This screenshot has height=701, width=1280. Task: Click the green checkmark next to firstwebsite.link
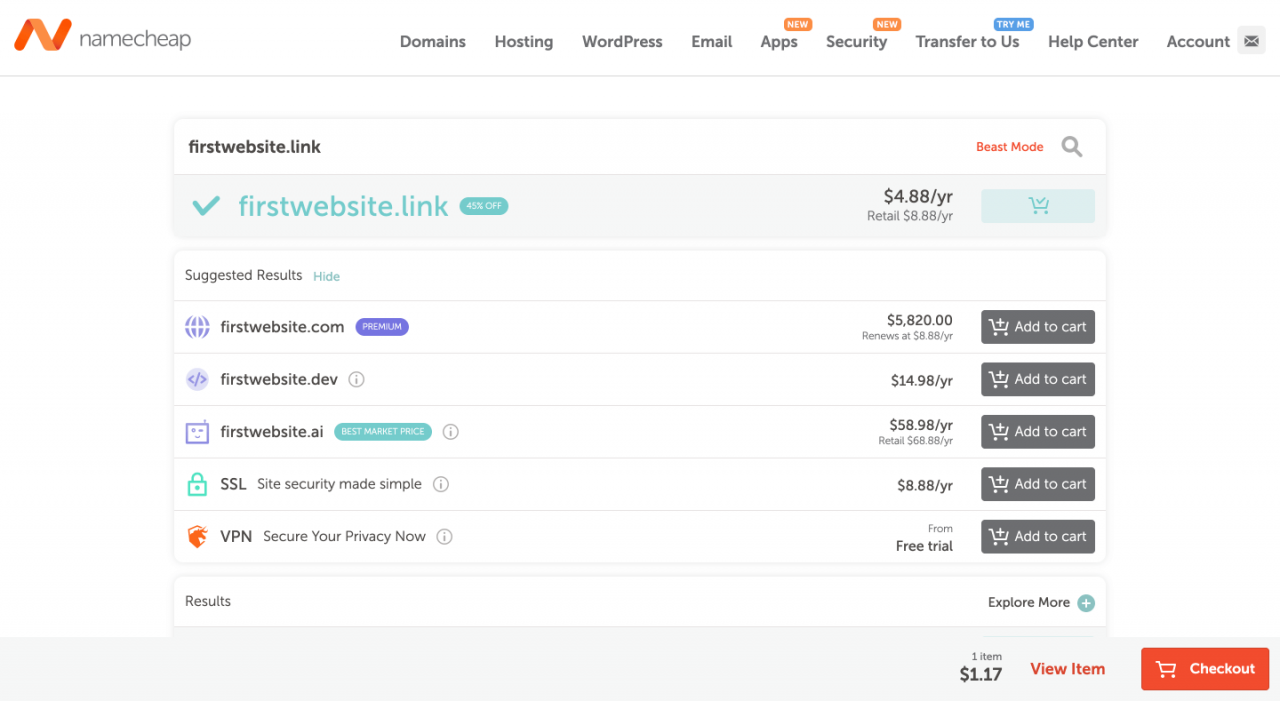[x=206, y=206]
